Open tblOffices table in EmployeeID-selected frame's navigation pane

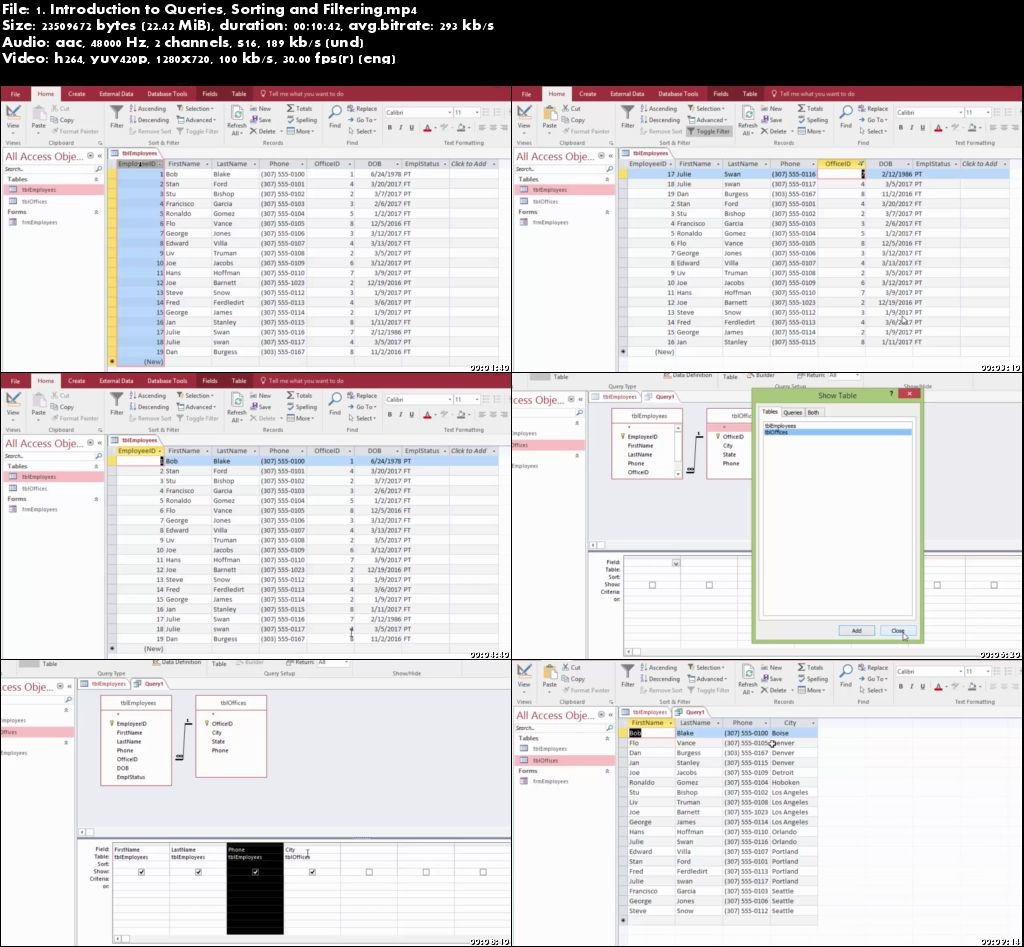point(34,201)
